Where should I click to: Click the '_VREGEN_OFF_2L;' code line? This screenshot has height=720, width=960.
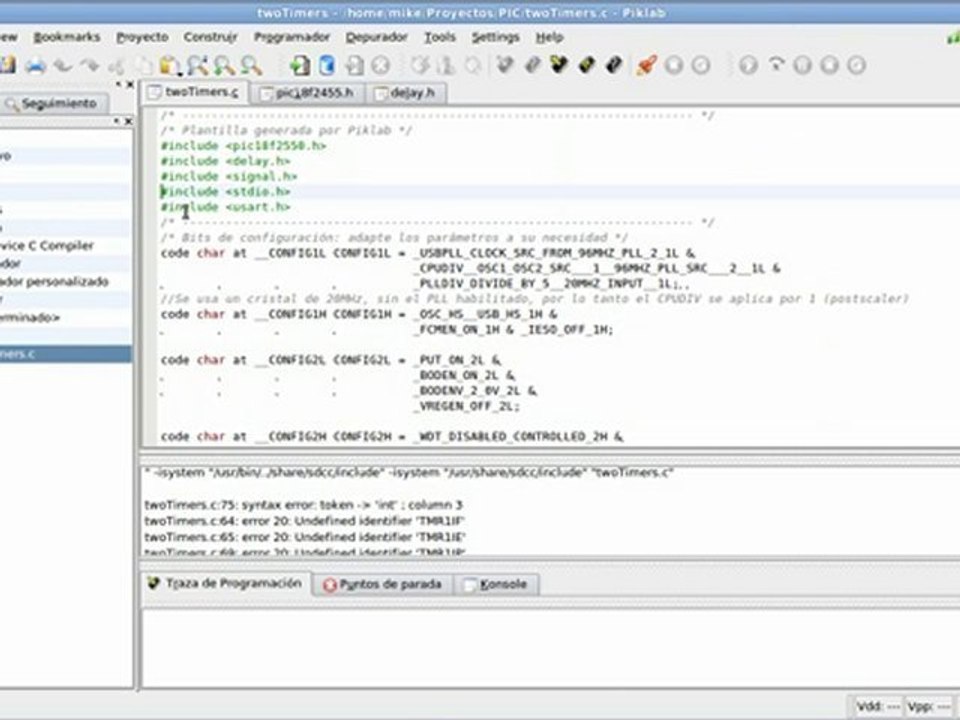[467, 406]
